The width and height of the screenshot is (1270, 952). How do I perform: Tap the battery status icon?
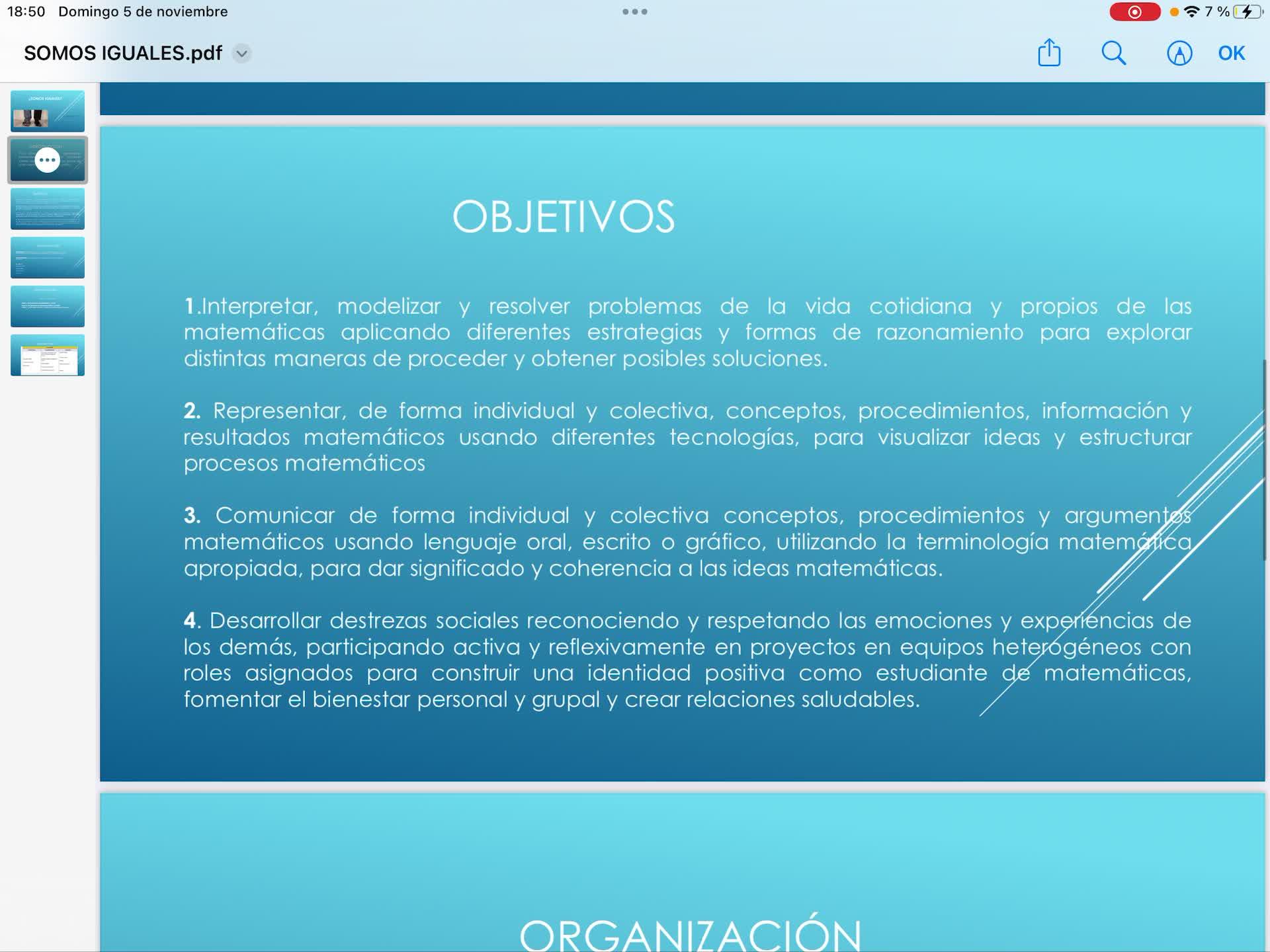(1247, 12)
